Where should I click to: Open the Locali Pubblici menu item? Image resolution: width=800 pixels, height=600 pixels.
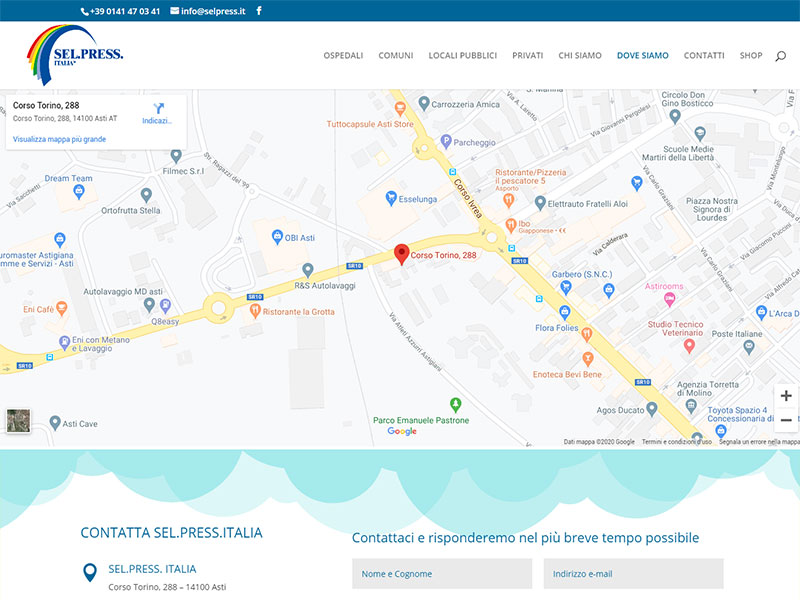tap(463, 56)
